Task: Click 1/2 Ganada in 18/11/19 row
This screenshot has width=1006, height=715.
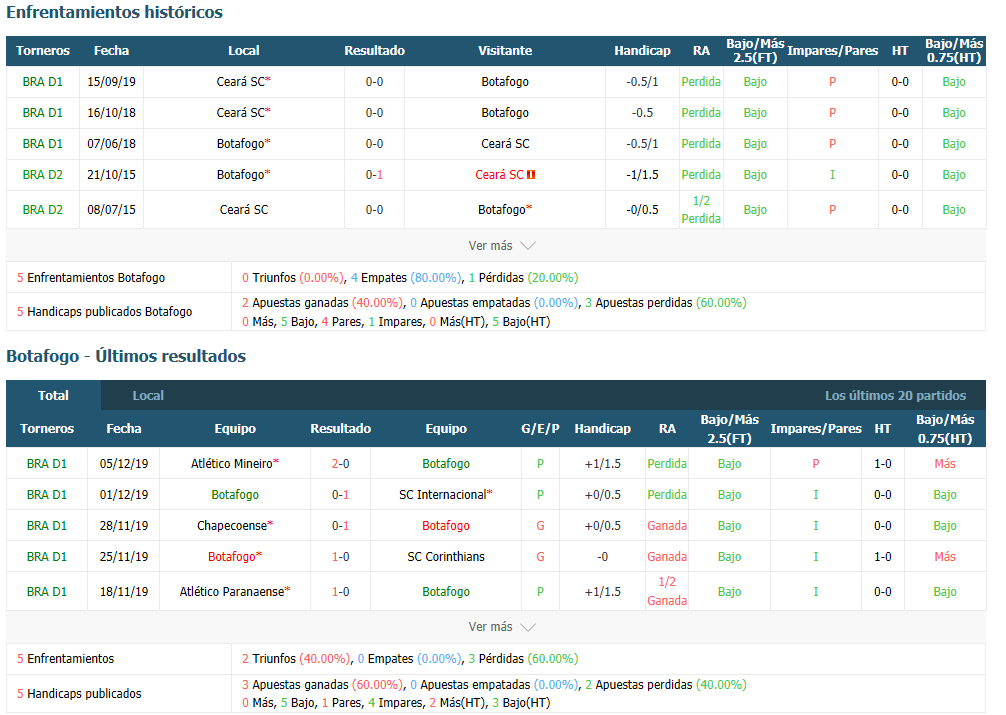Action: (x=667, y=592)
